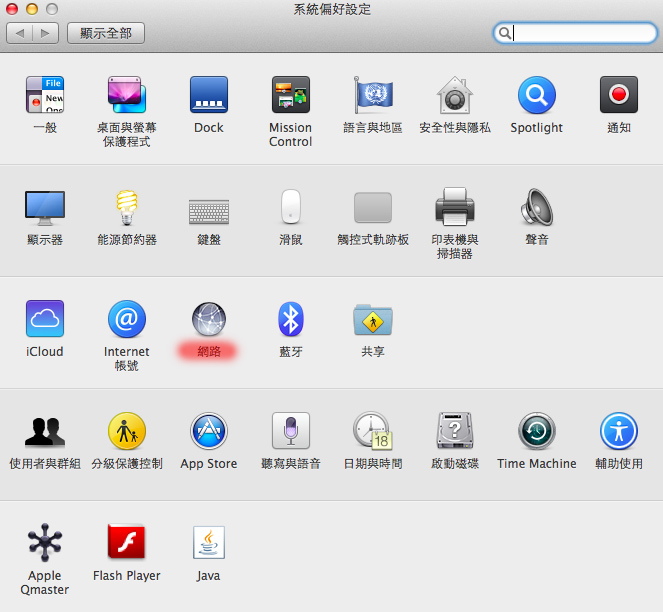
Task: Open the 印表機與掃描器 printer settings
Action: tap(454, 208)
